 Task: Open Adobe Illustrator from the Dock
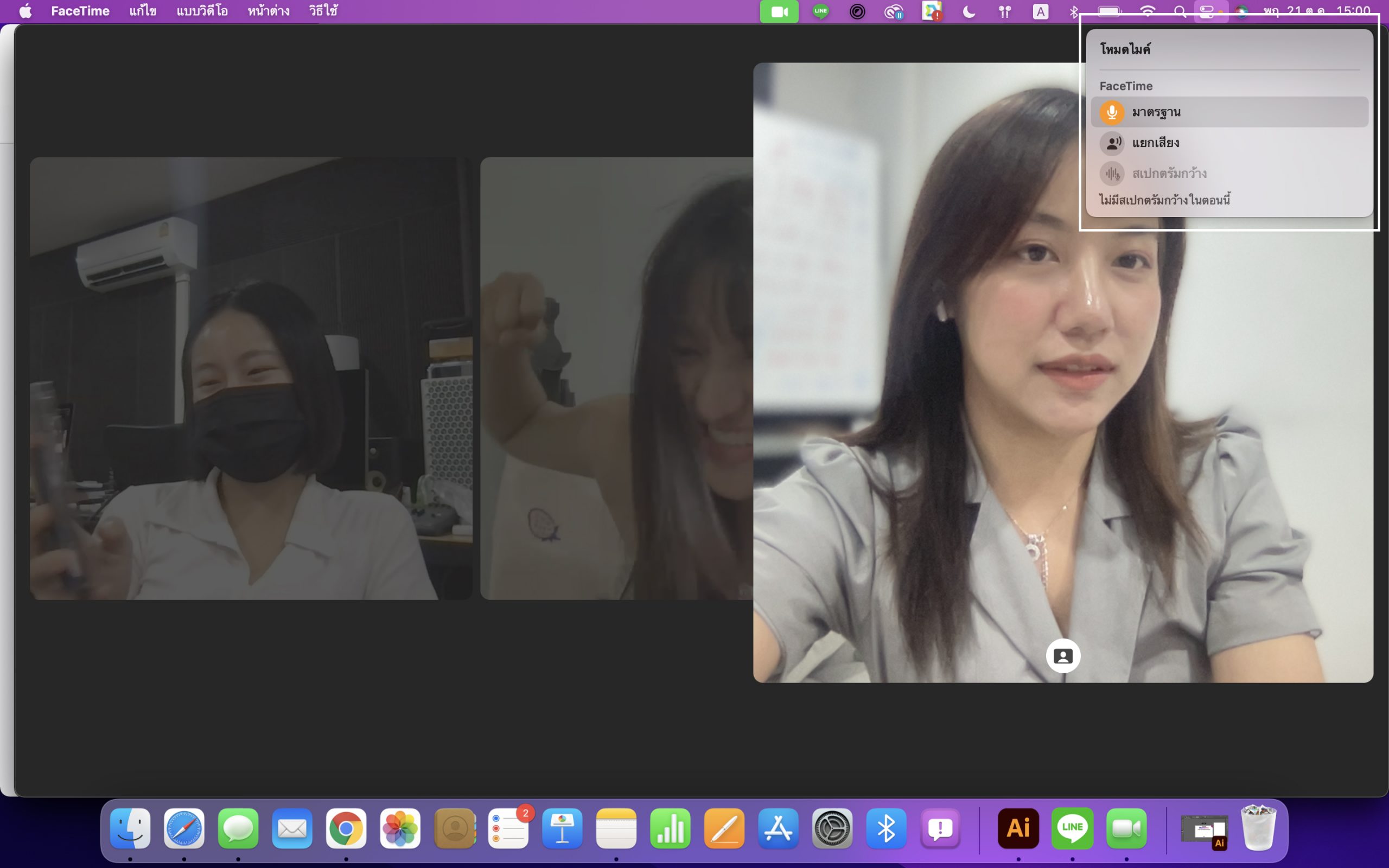1018,828
